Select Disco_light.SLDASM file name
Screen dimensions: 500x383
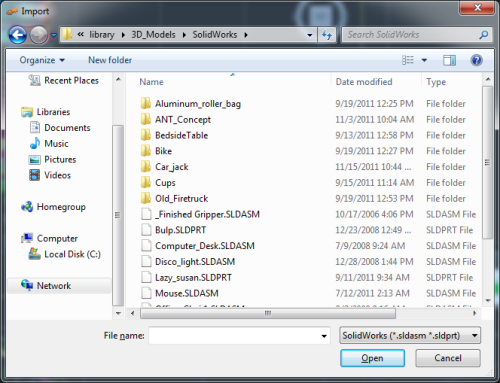click(195, 262)
